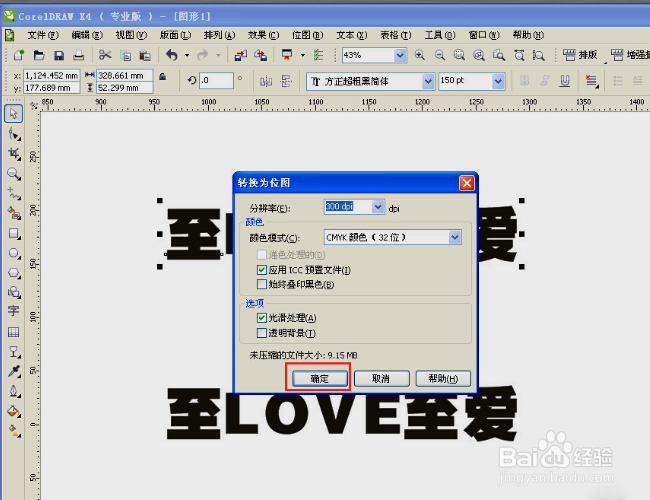The width and height of the screenshot is (650, 500).
Task: Select the Polygon tool
Action: 14,273
